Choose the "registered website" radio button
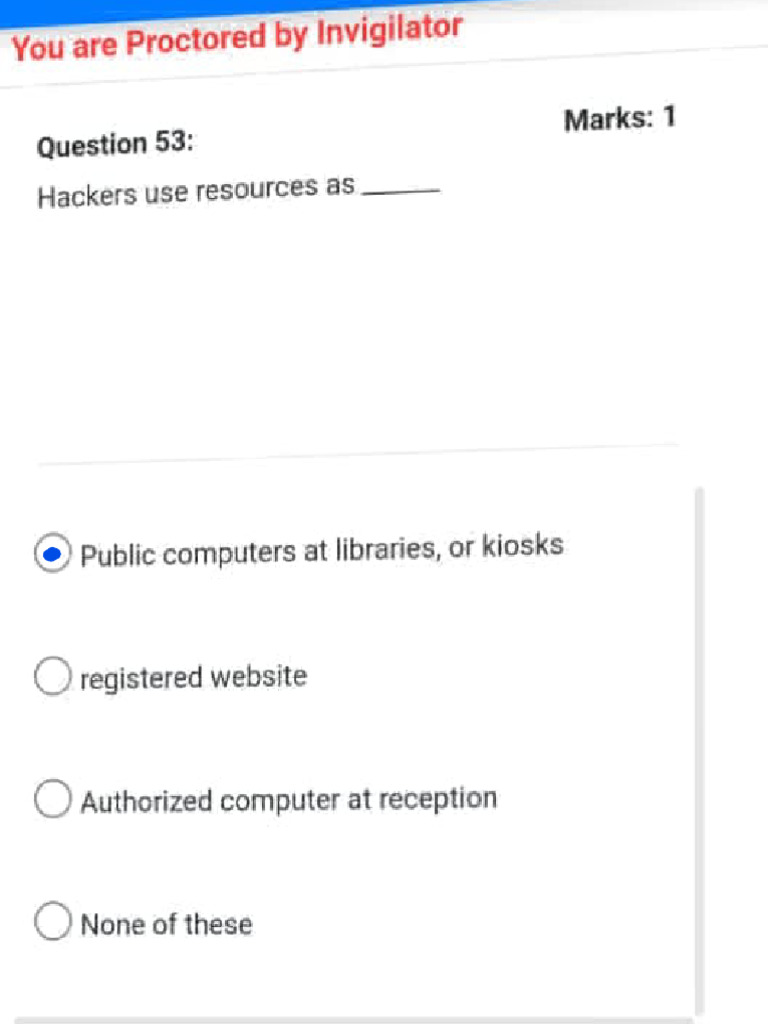 53,677
